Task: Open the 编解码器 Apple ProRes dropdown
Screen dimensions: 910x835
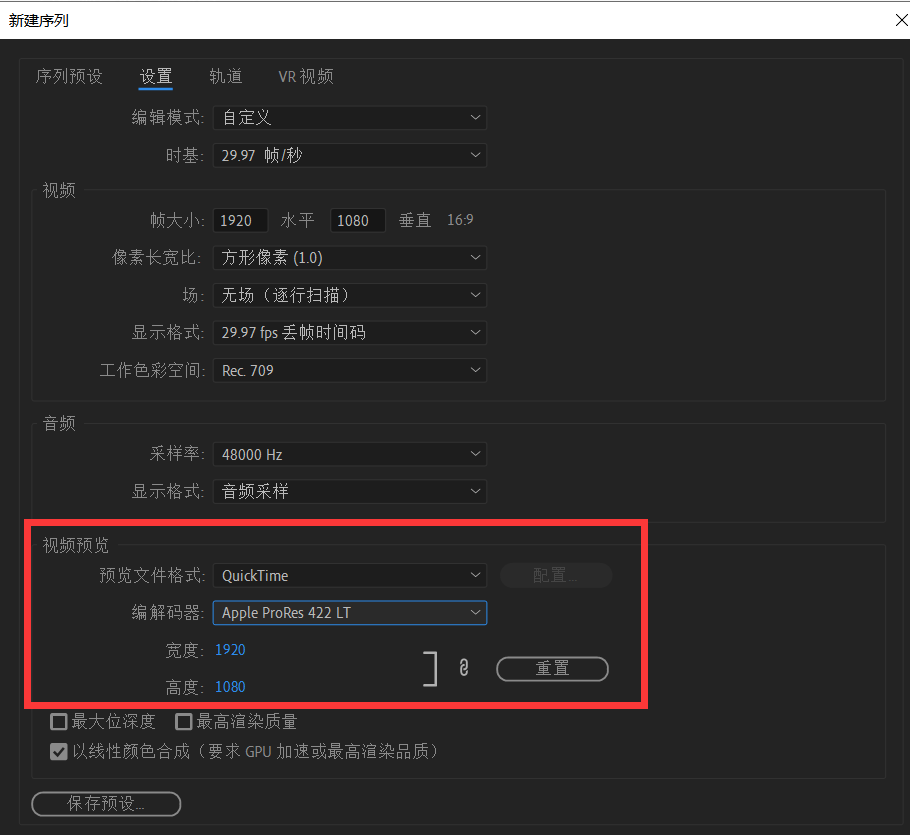Action: [x=350, y=613]
